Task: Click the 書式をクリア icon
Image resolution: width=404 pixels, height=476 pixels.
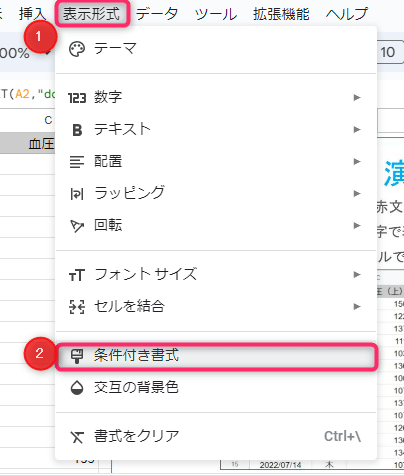Action: tap(77, 437)
